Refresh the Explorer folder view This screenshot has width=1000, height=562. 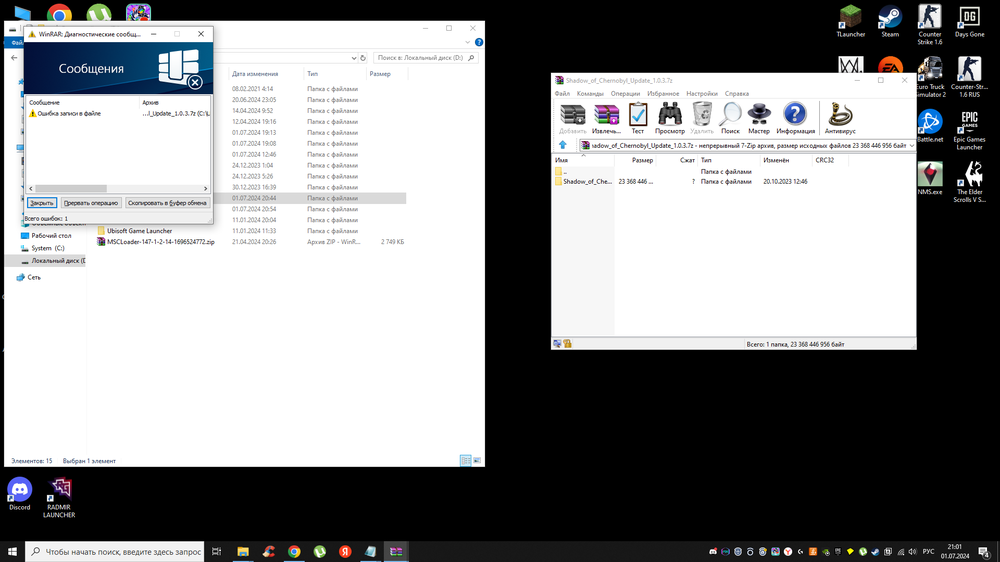click(363, 58)
